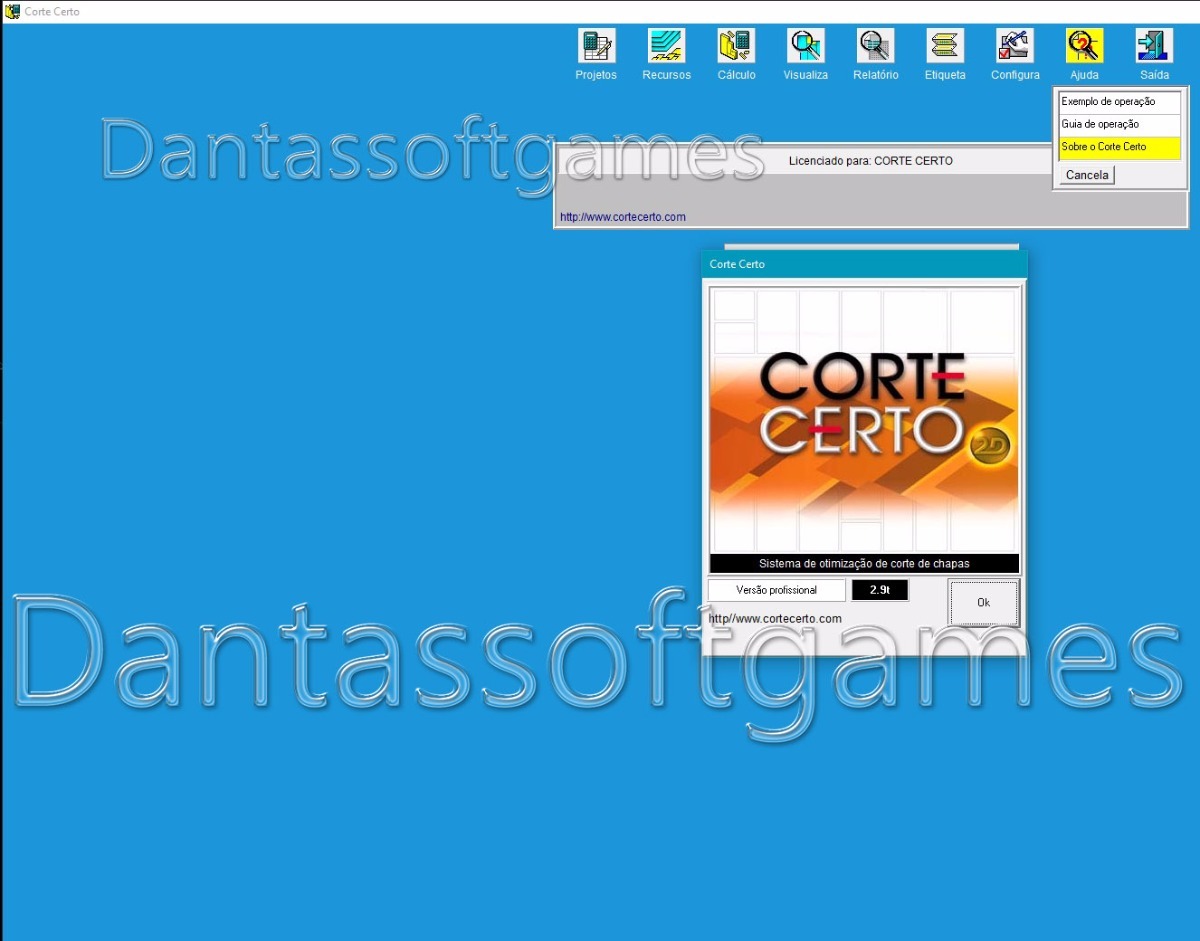The image size is (1200, 941).
Task: Click the Versão profissional field
Action: click(776, 590)
